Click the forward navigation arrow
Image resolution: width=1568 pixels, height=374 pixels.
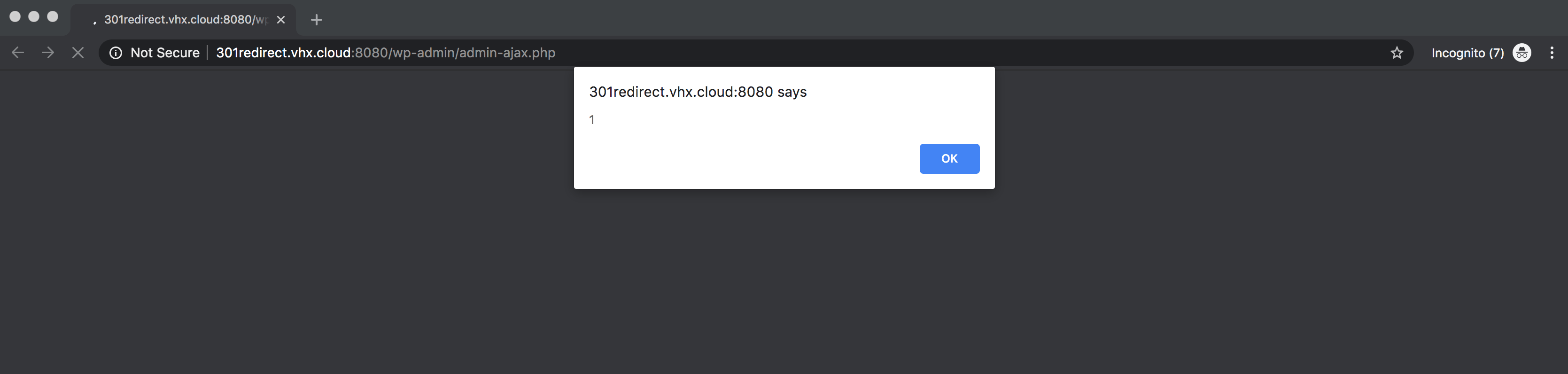point(47,53)
